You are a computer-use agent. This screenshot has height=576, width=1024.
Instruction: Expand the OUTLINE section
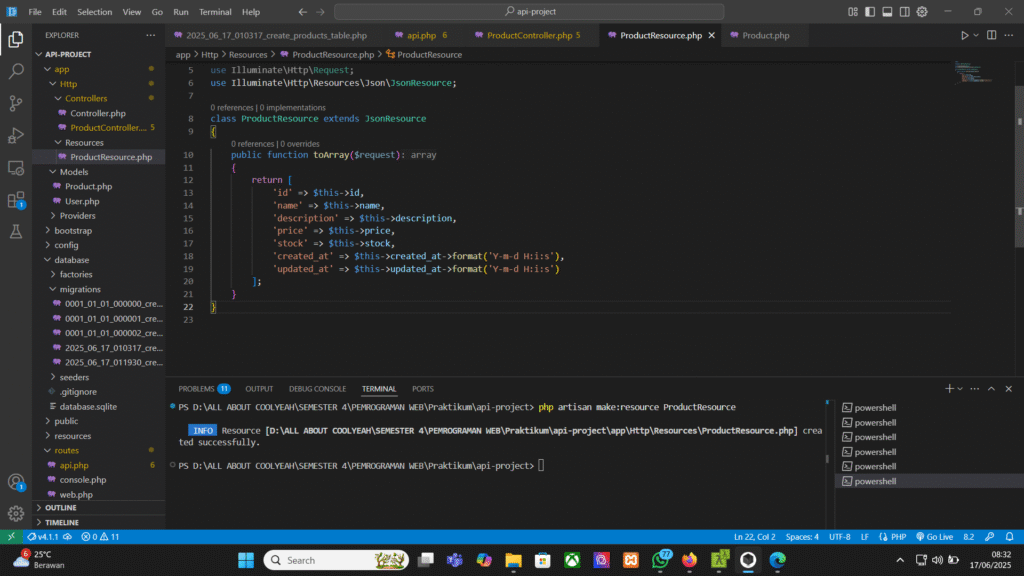60,507
